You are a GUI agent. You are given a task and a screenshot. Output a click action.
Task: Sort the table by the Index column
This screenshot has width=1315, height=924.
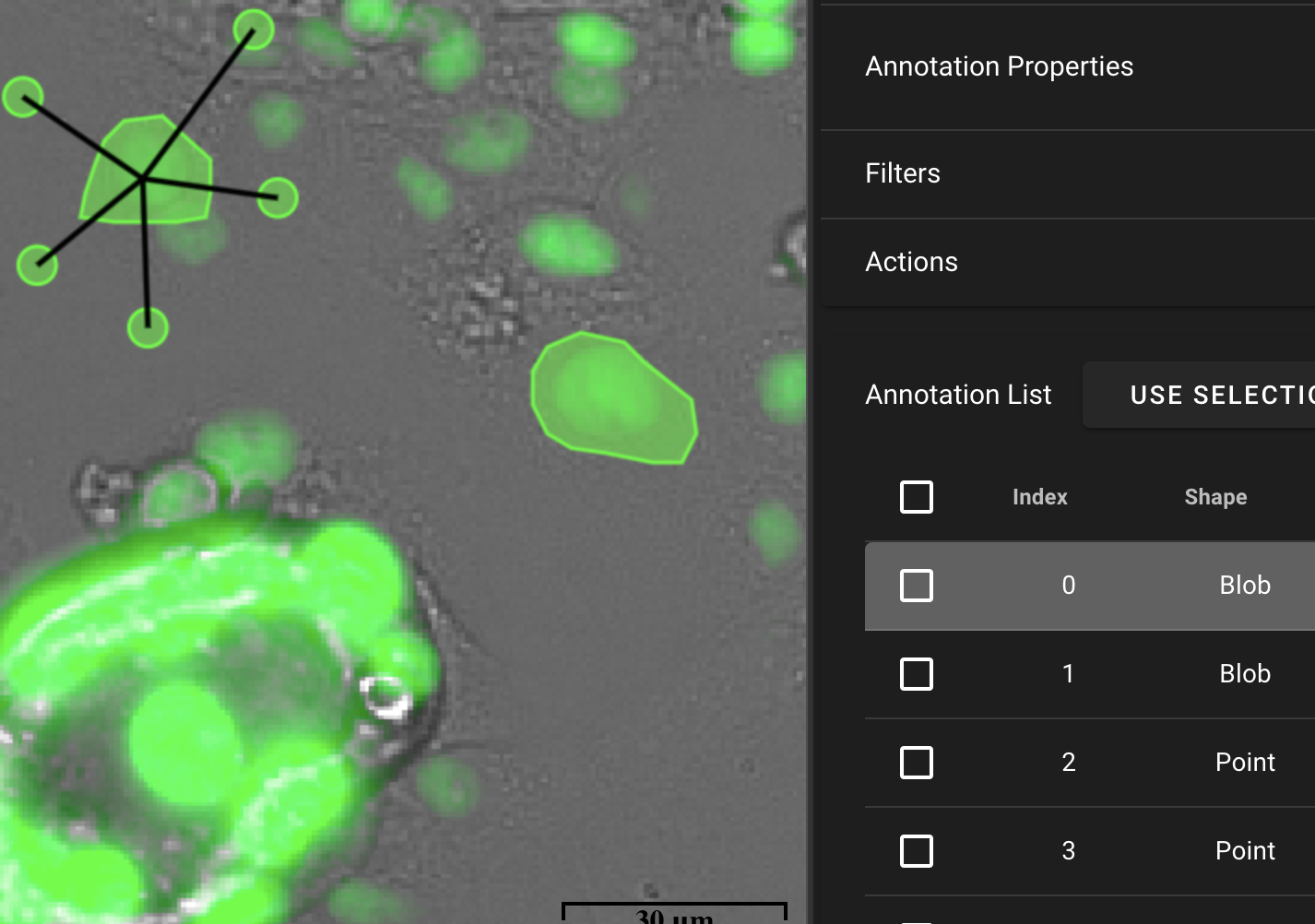1039,497
